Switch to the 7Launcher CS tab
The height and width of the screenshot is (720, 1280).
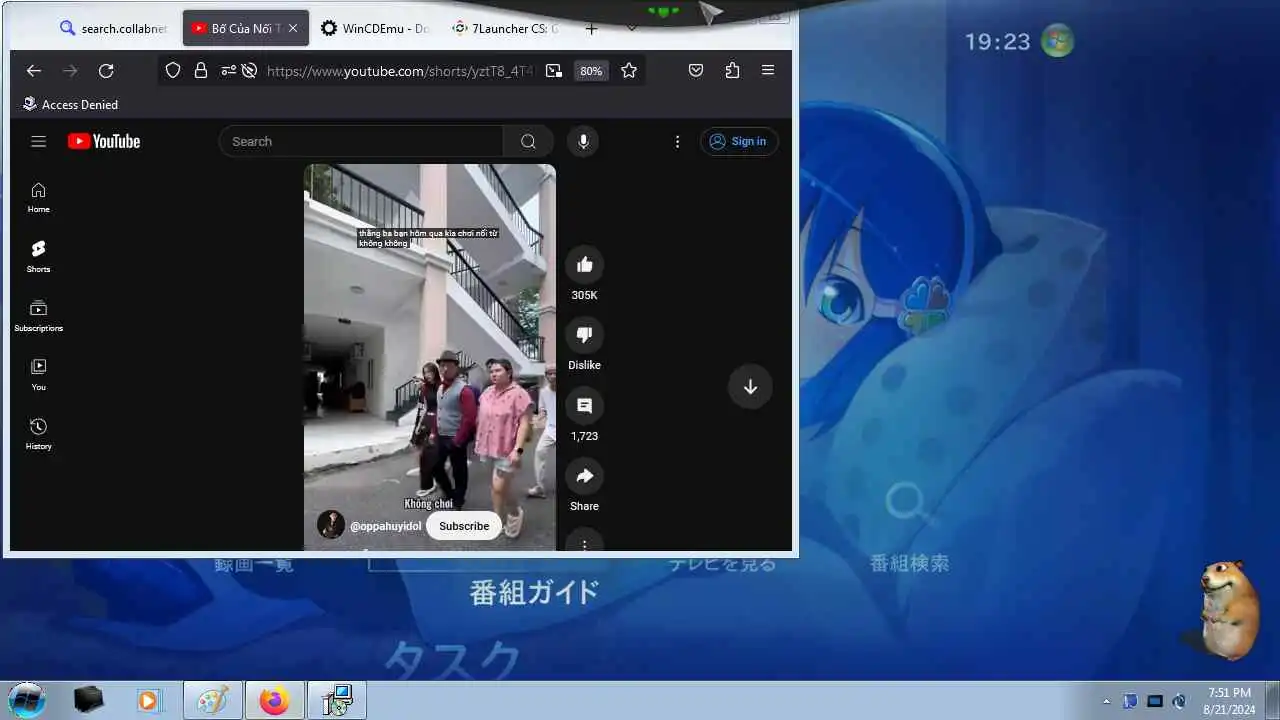pyautogui.click(x=506, y=29)
